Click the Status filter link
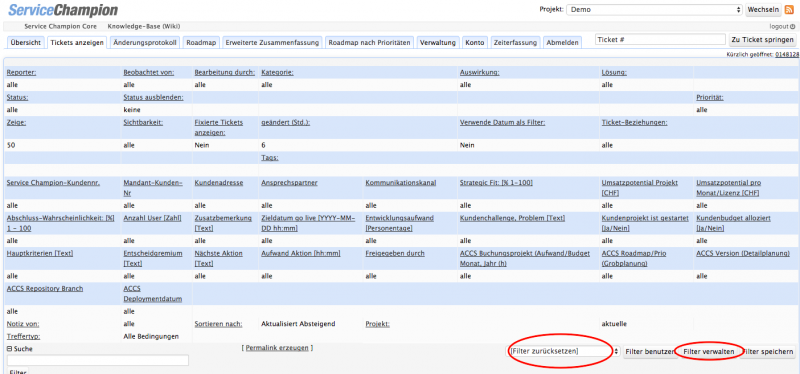 [x=17, y=97]
